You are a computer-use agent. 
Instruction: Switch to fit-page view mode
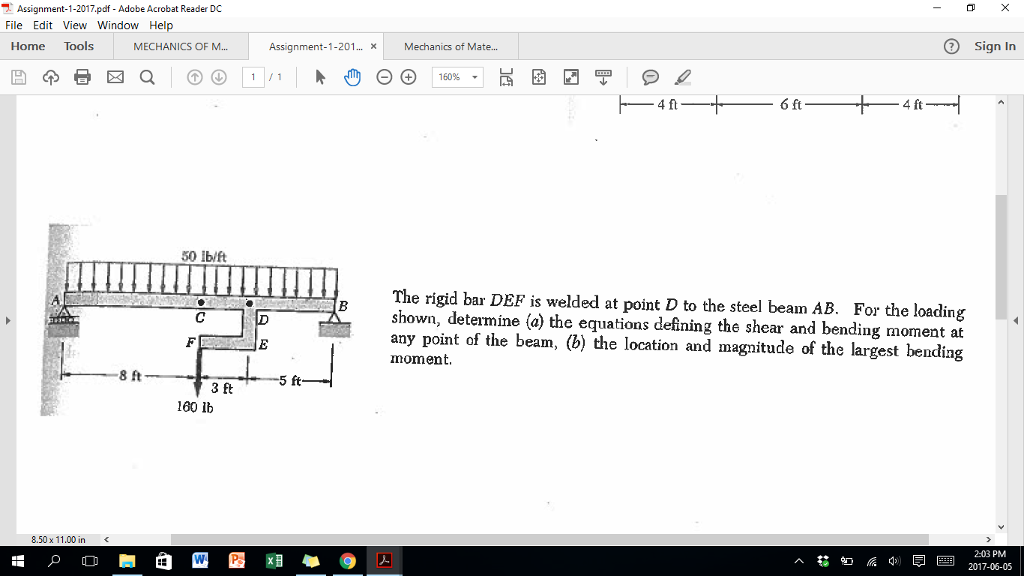(538, 76)
